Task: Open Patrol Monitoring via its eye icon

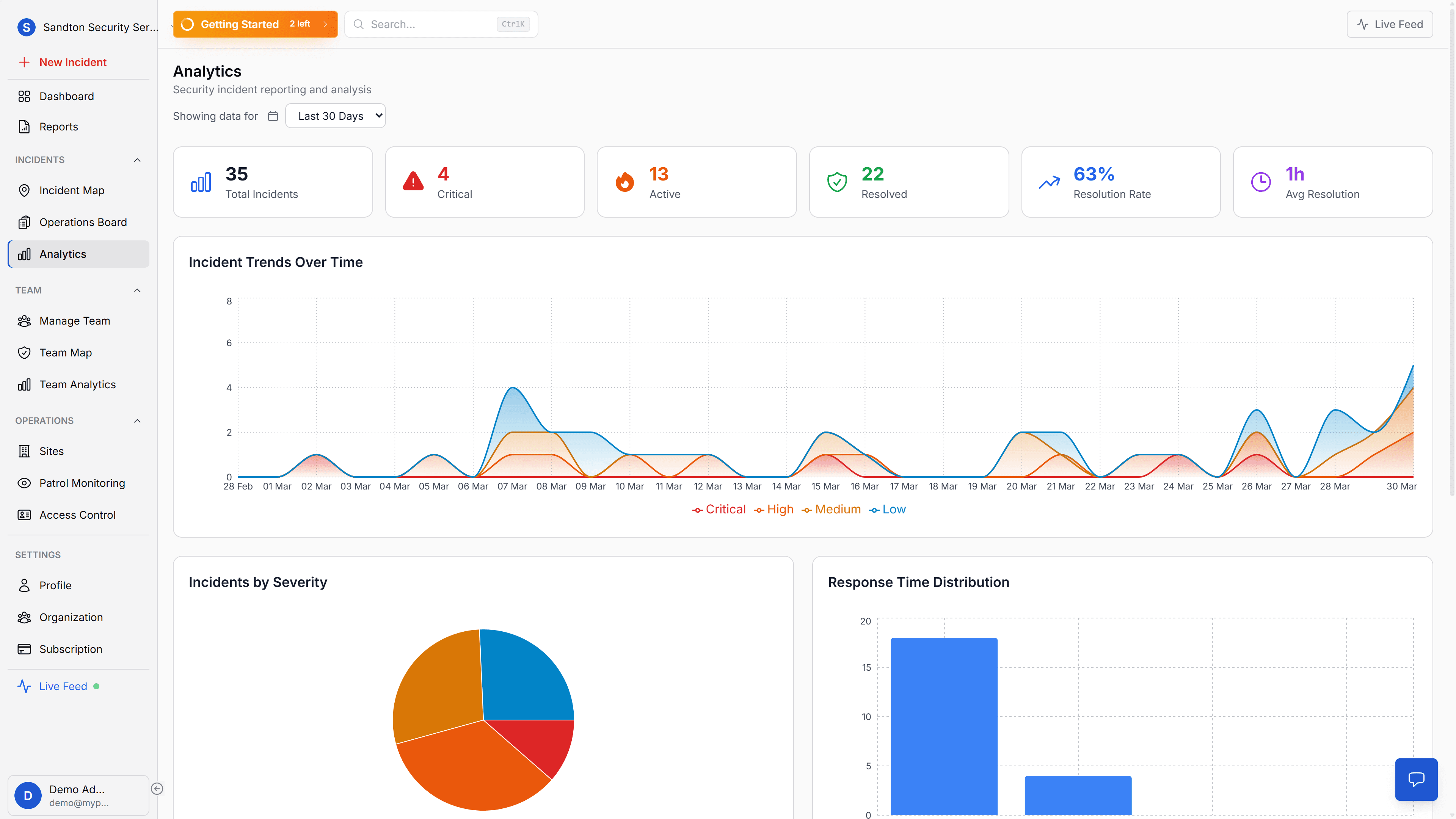Action: [24, 483]
